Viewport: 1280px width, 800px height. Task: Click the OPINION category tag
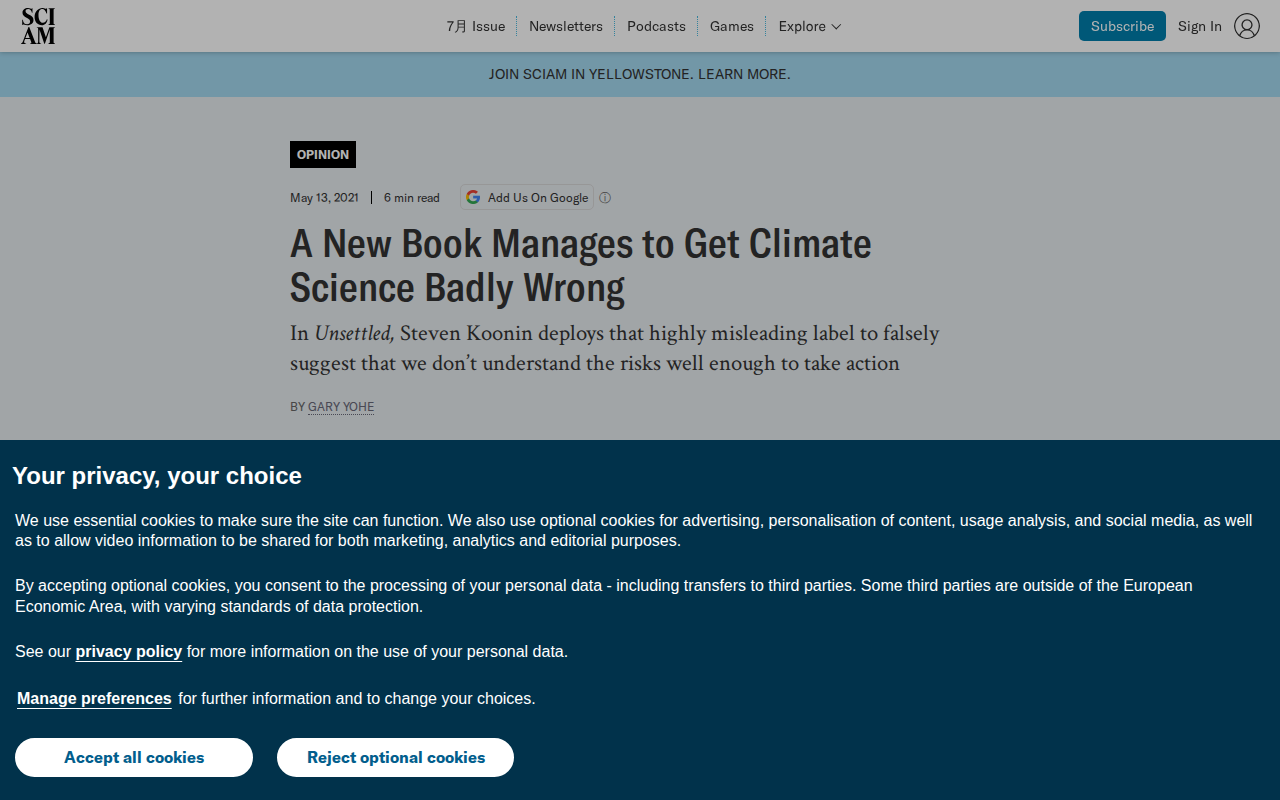(323, 155)
